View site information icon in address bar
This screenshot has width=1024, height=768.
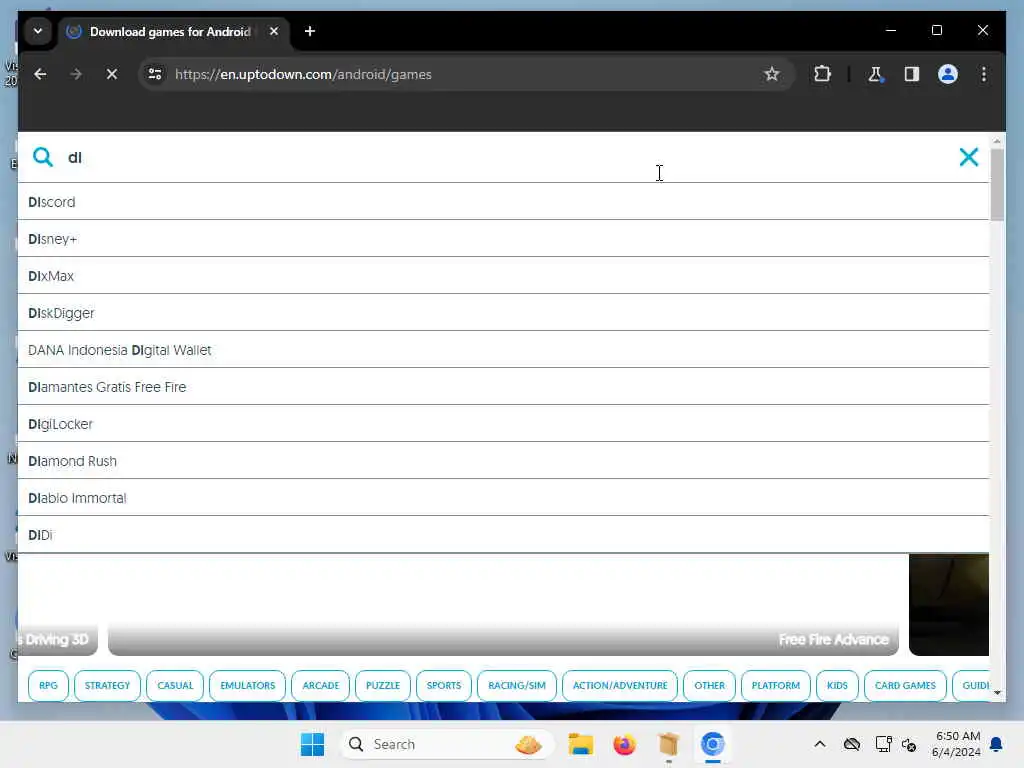point(155,74)
